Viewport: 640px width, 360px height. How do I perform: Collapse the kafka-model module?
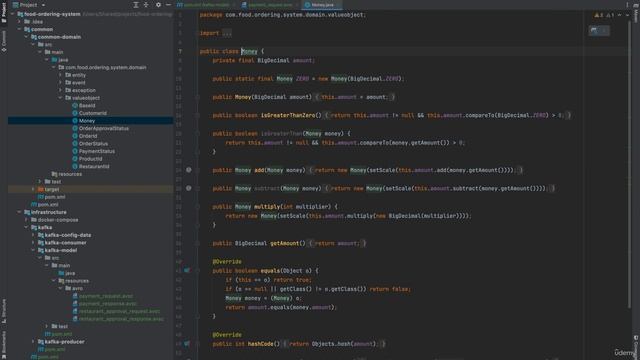coord(33,250)
